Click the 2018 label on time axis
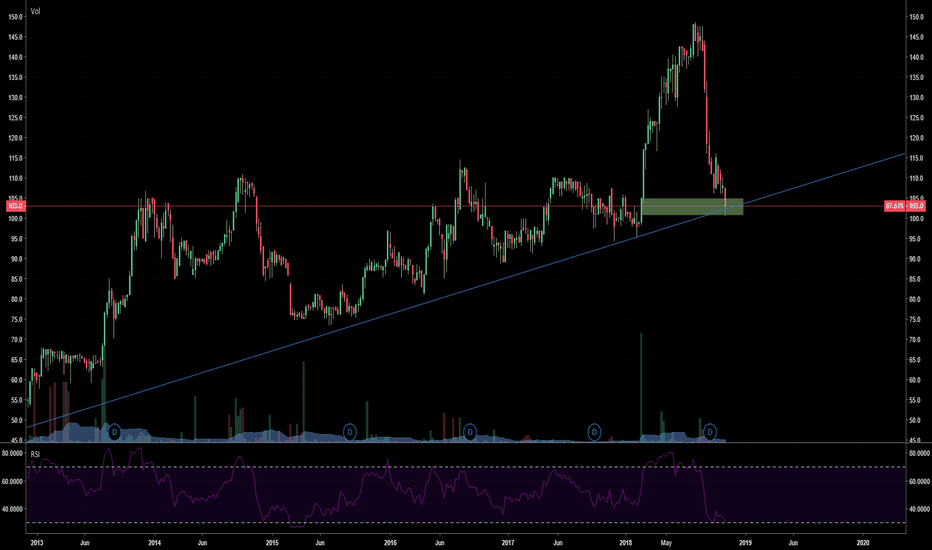This screenshot has width=932, height=550. pyautogui.click(x=625, y=543)
